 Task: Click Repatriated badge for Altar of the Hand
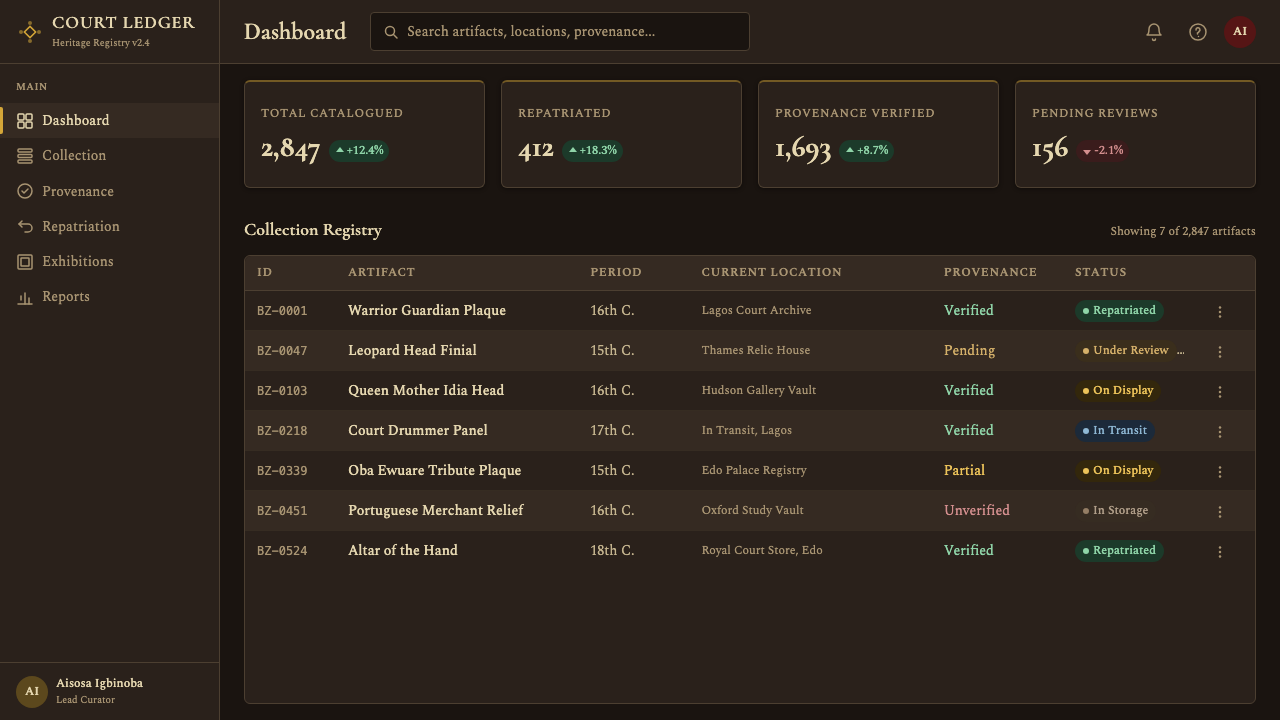point(1119,551)
